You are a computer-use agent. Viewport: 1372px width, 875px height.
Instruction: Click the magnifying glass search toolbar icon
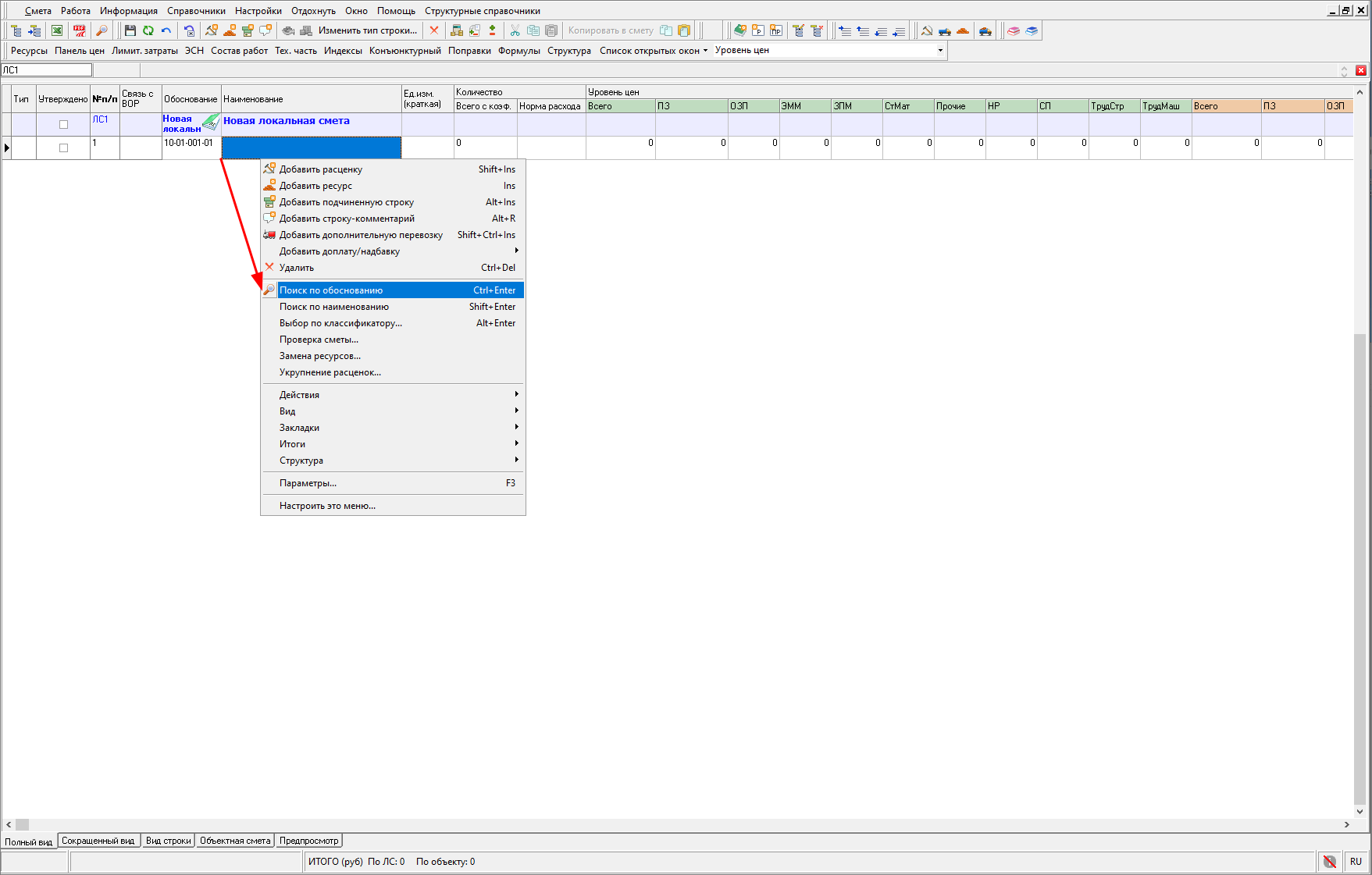point(102,30)
